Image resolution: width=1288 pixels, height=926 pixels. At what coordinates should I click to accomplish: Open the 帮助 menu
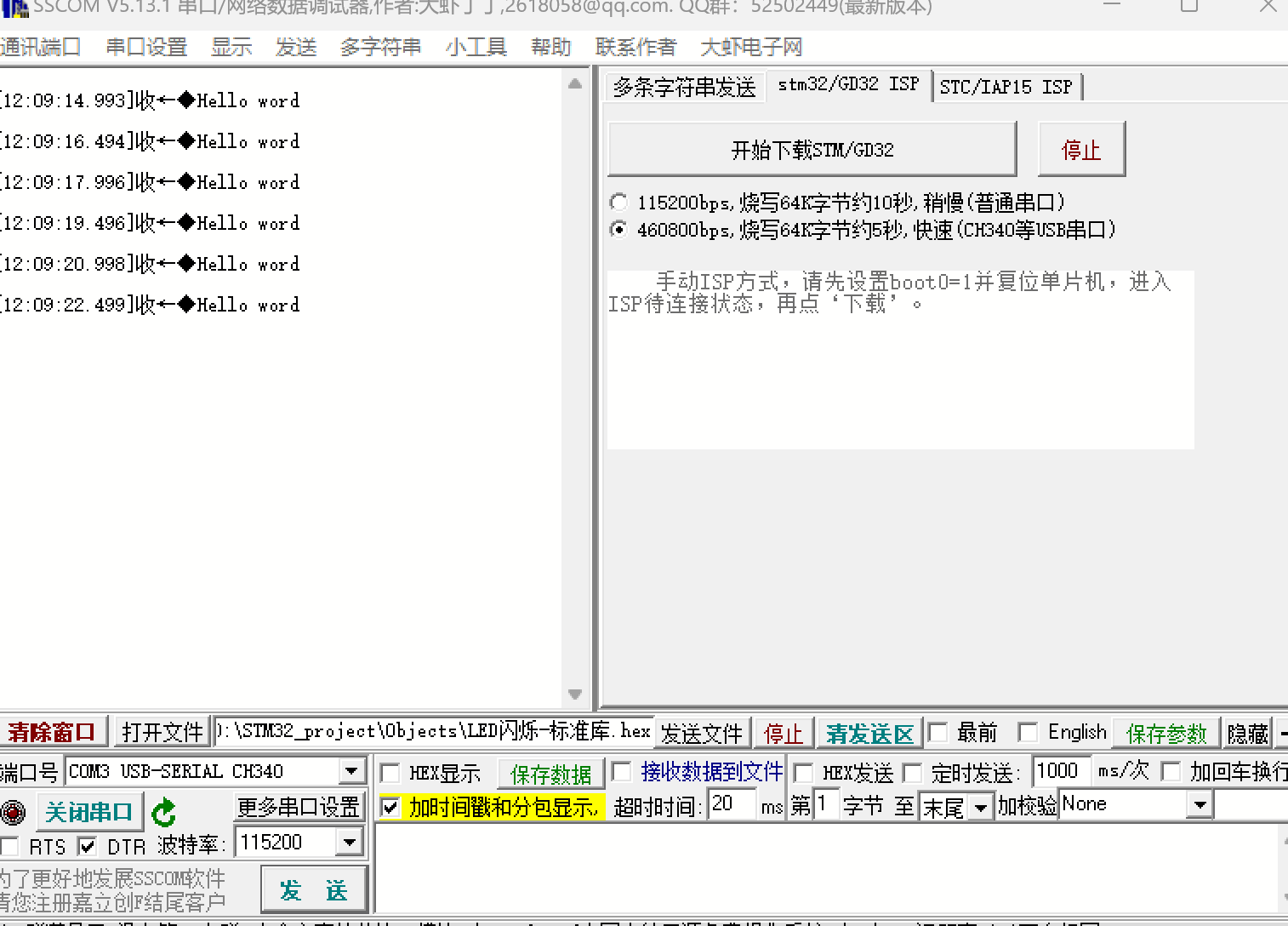click(x=550, y=47)
